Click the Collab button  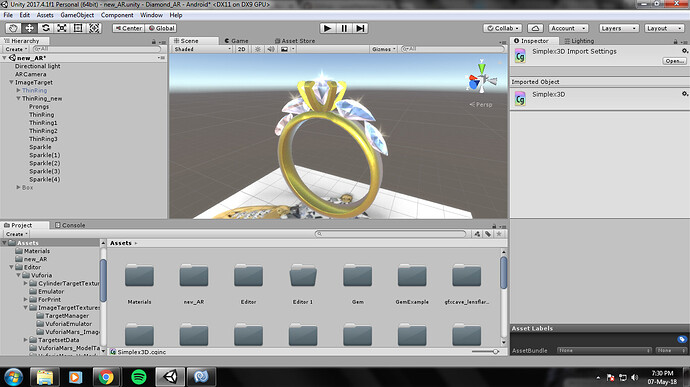pos(503,28)
